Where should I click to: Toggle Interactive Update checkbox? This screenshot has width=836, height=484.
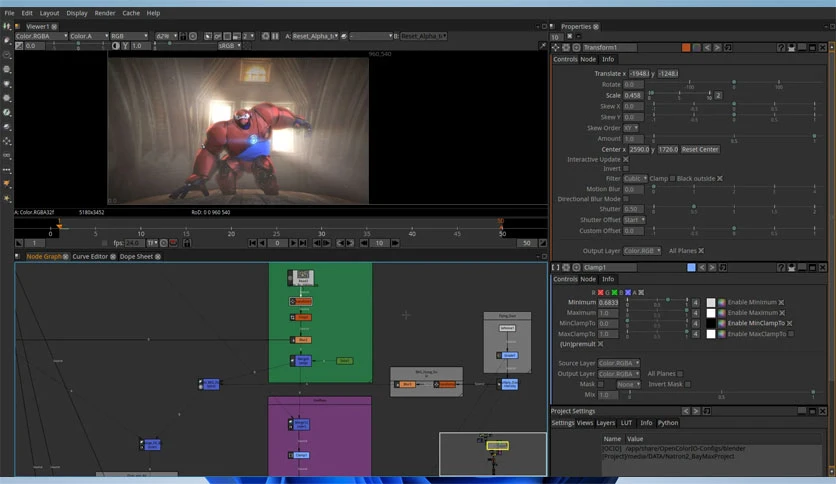626,159
